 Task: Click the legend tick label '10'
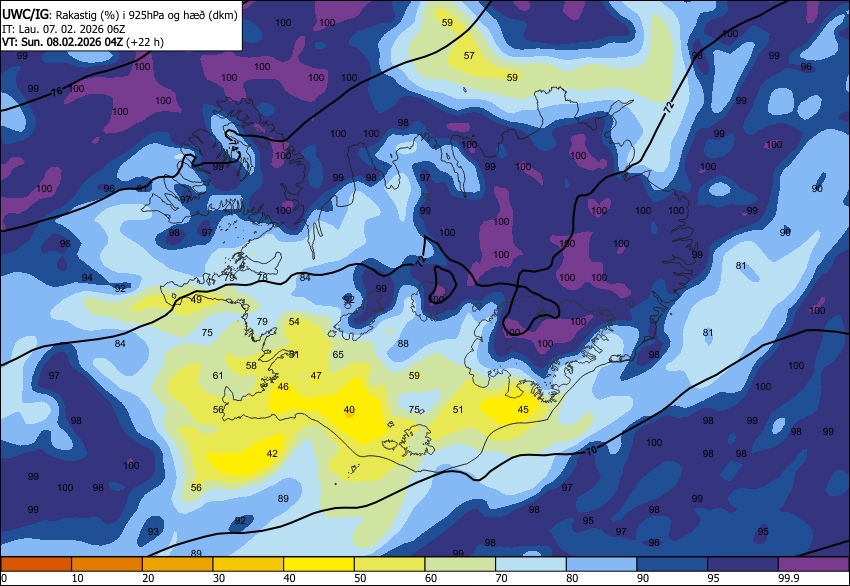coord(78,578)
